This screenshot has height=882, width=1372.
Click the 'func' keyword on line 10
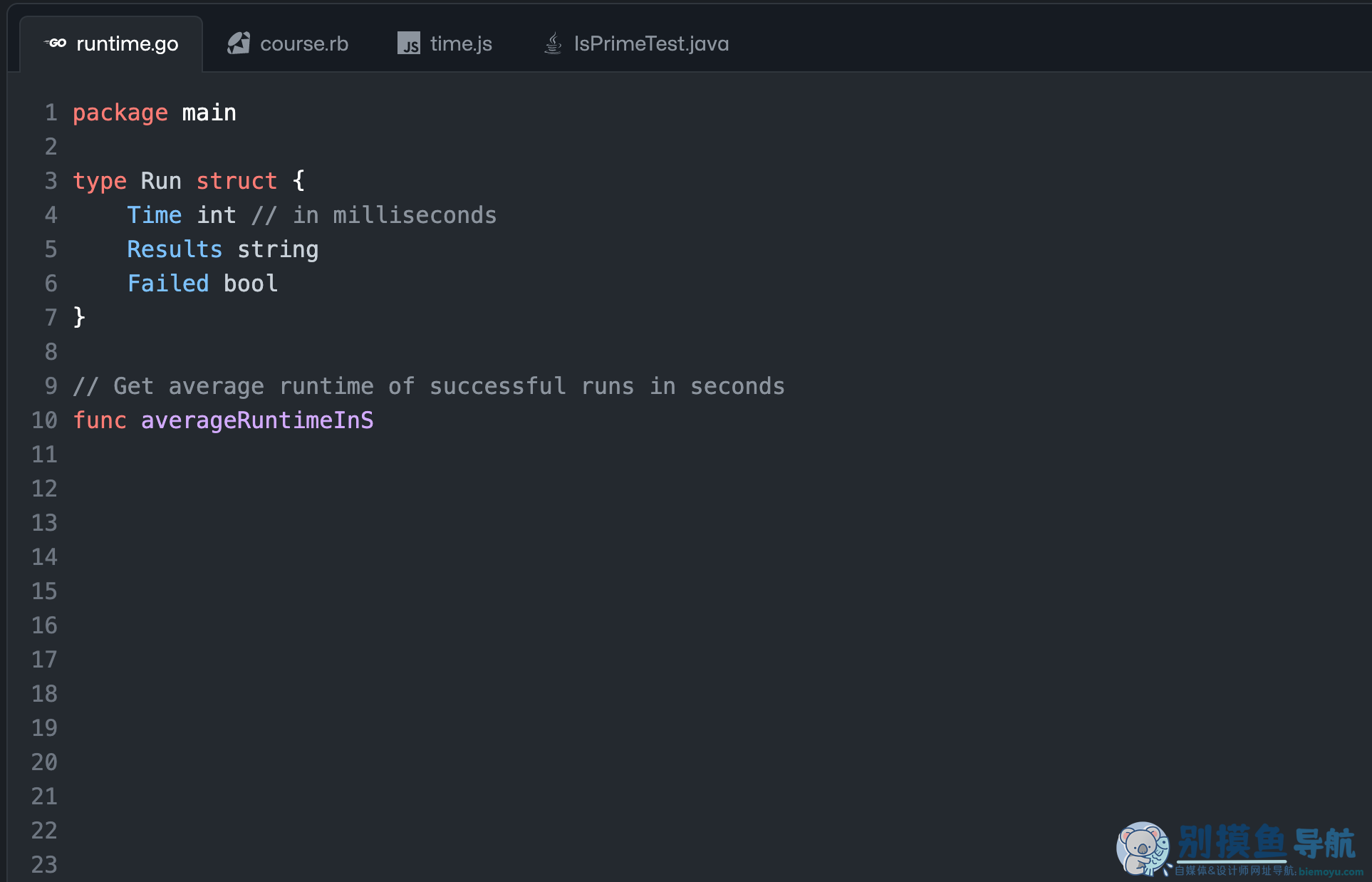point(100,420)
